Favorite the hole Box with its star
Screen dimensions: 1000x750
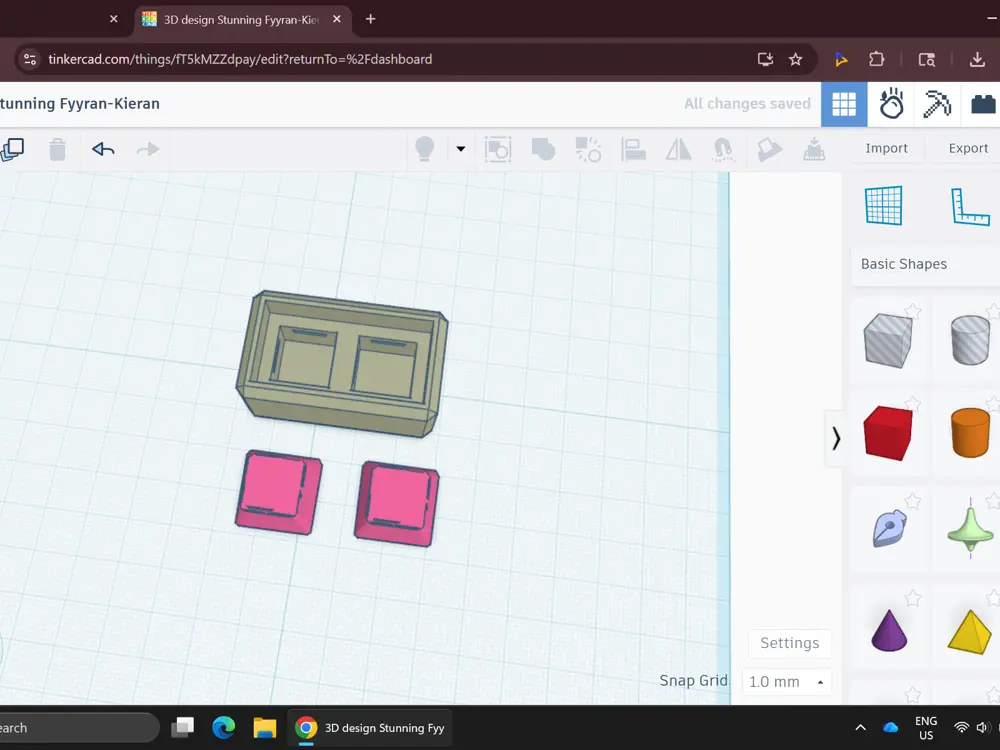coord(913,311)
